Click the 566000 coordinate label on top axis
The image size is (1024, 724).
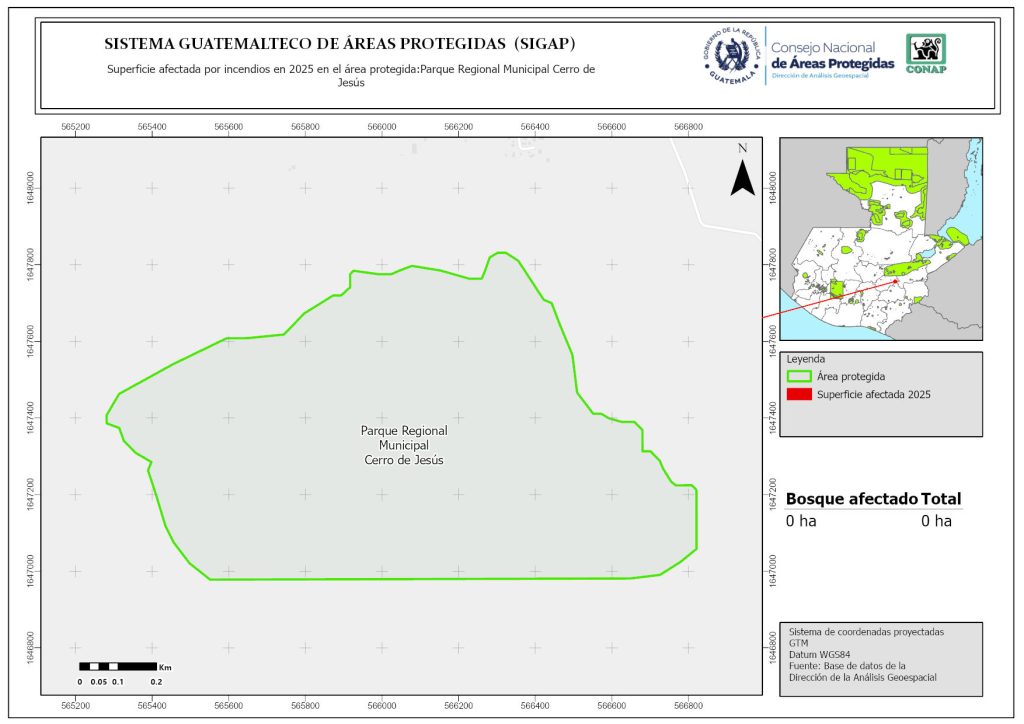(382, 127)
